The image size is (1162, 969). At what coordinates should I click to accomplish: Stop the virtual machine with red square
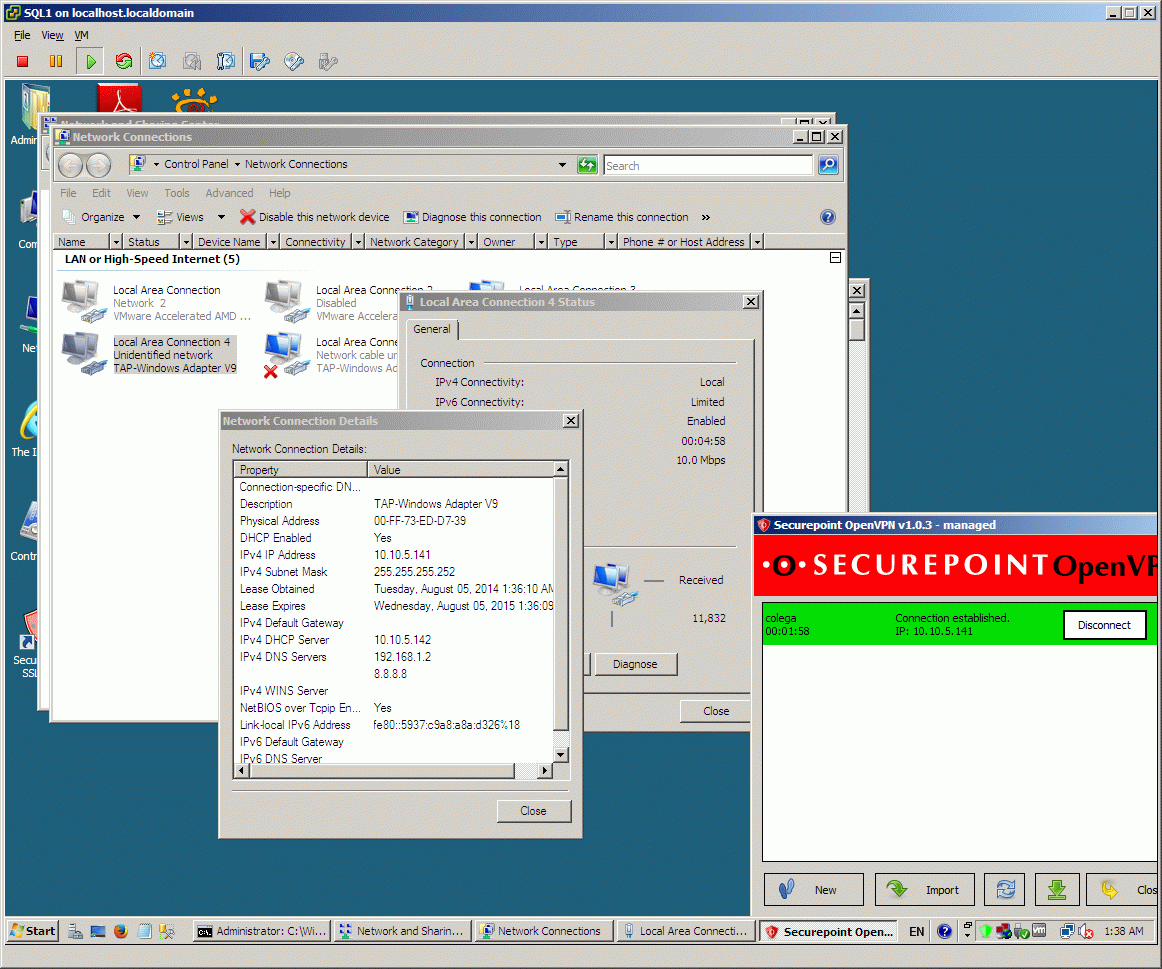point(22,61)
